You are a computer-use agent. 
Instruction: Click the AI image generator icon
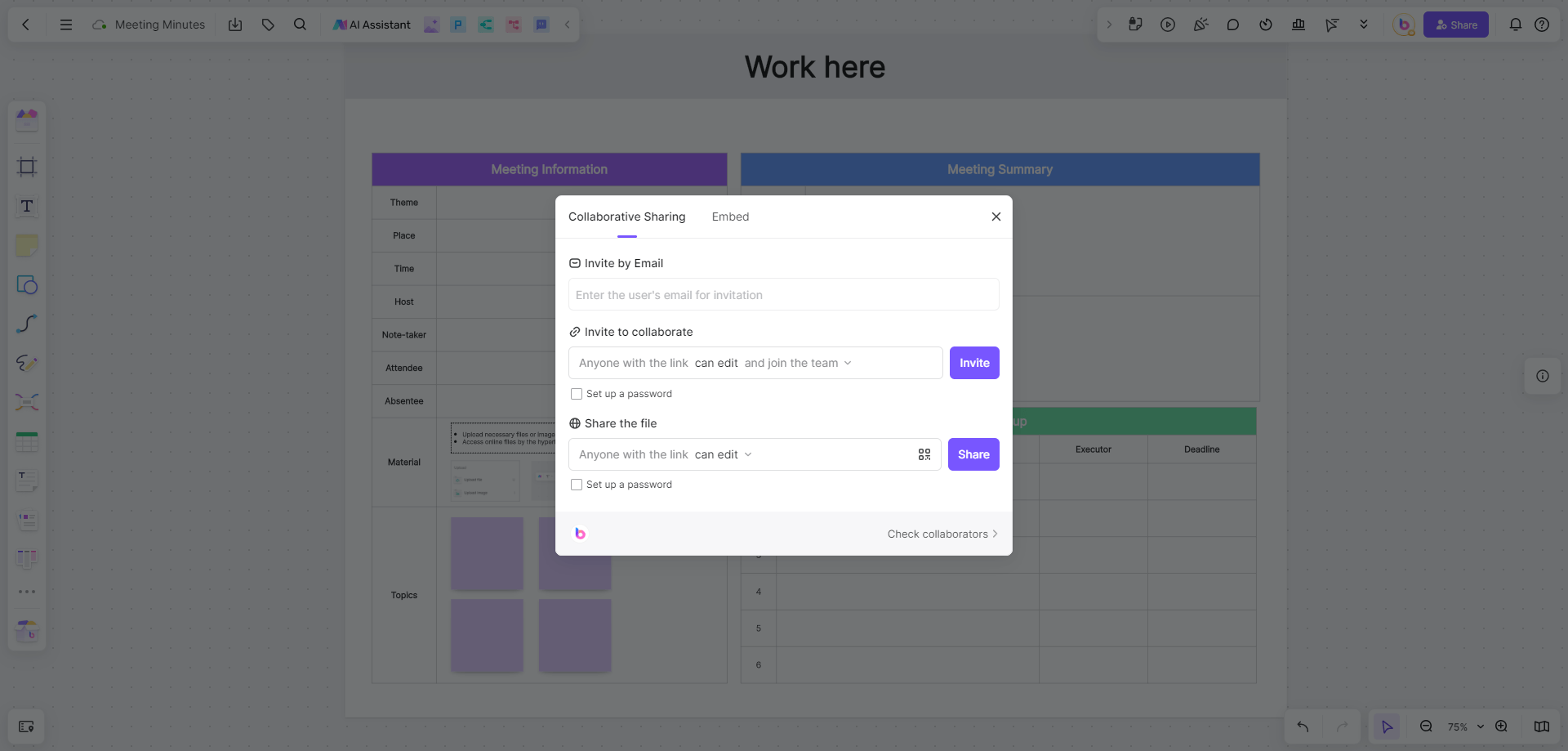pyautogui.click(x=431, y=25)
